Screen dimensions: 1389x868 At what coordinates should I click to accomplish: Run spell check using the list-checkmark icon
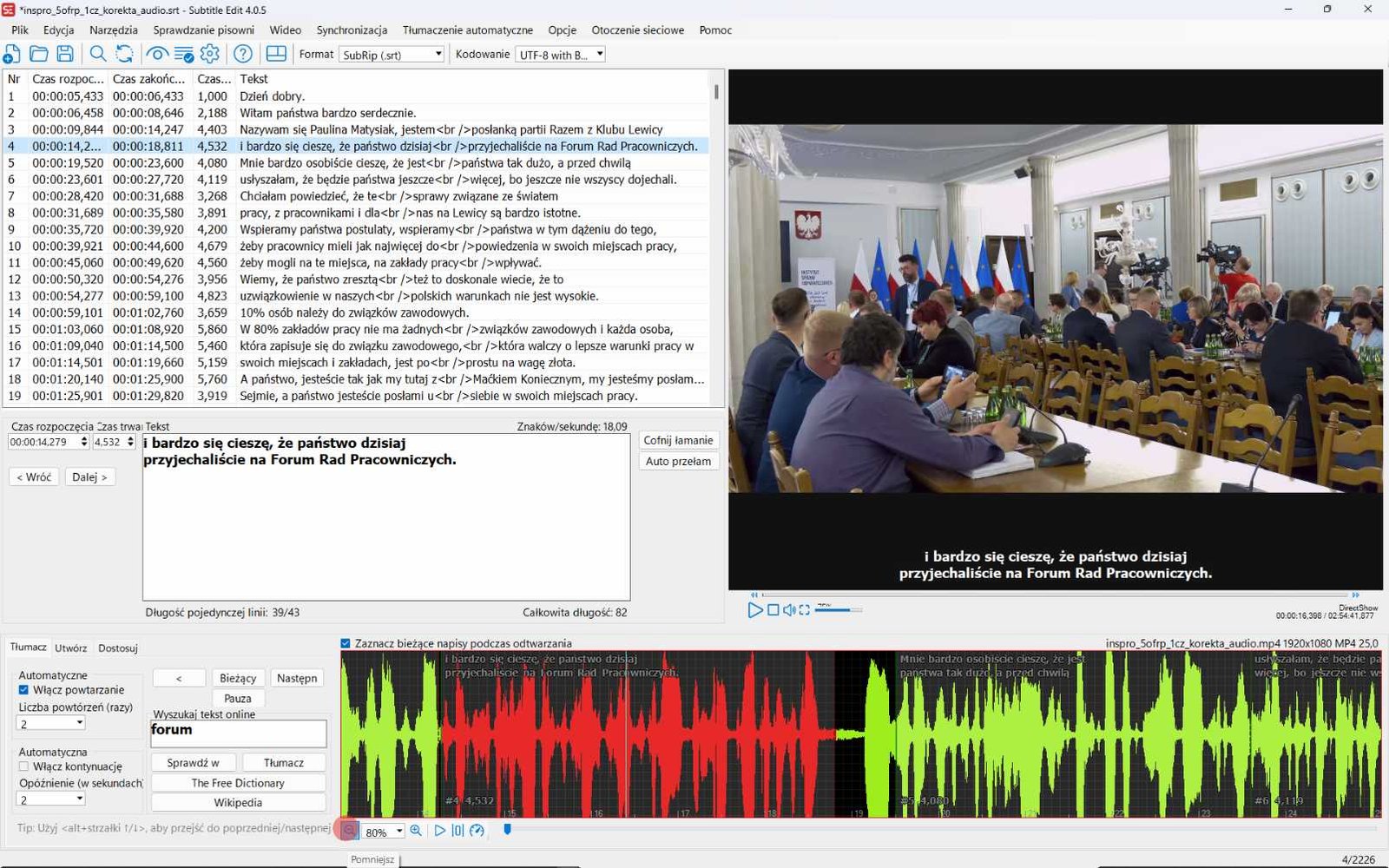click(x=184, y=54)
